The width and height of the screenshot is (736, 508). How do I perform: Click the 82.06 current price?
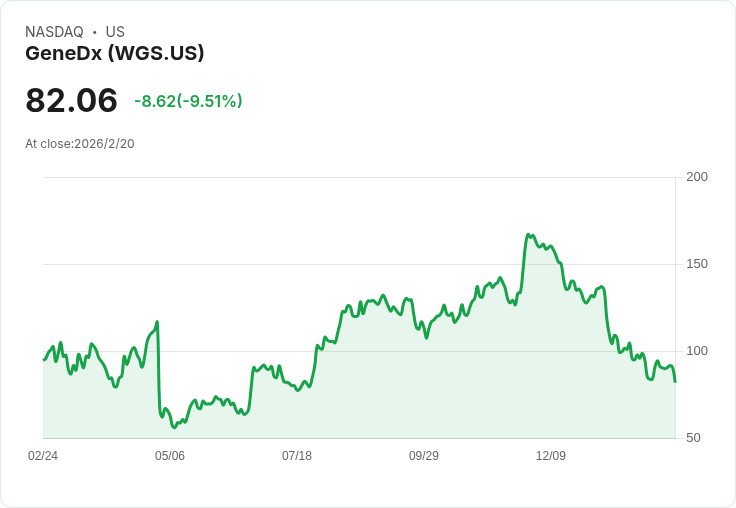point(71,101)
